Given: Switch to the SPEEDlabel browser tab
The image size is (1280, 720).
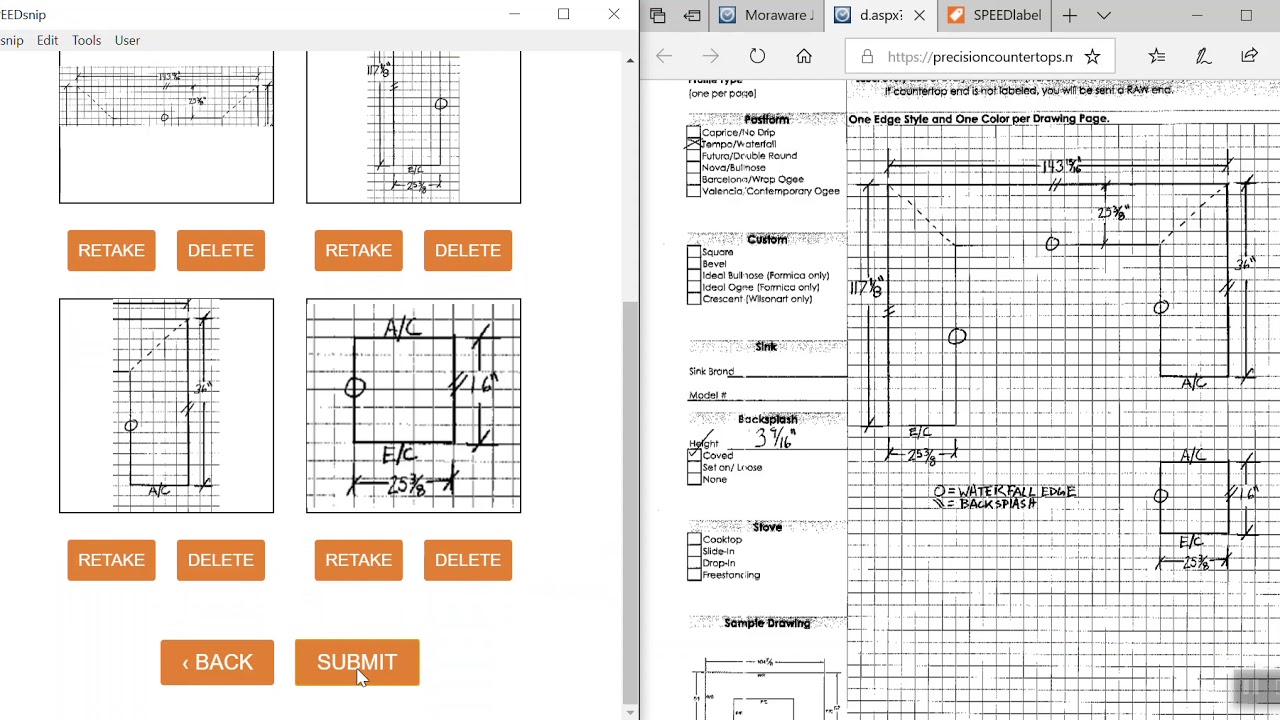Looking at the screenshot, I should point(997,15).
